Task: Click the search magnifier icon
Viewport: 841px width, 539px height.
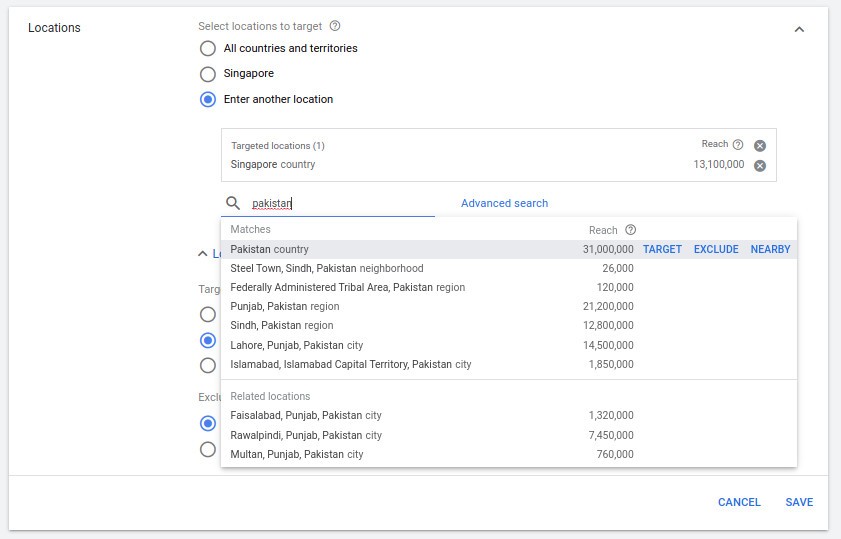Action: [233, 203]
